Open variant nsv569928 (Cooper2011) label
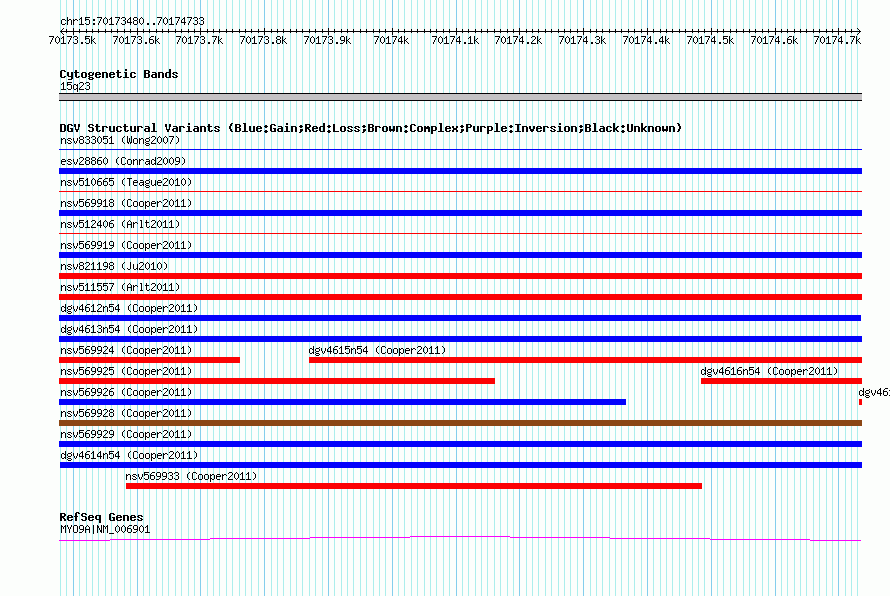This screenshot has height=596, width=890. click(126, 413)
